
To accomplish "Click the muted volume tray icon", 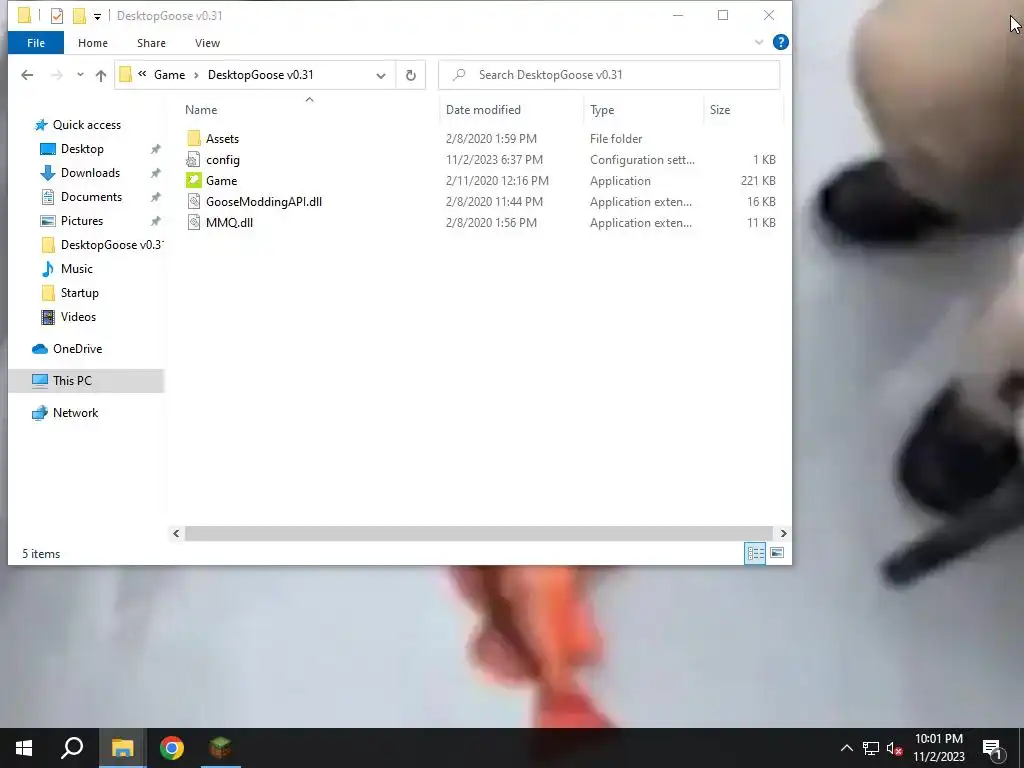I will coord(895,749).
